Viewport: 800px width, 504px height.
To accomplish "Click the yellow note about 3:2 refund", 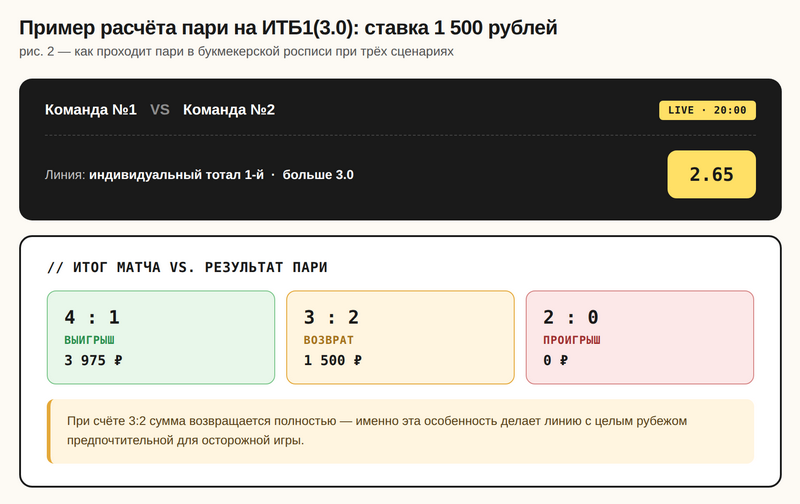I will point(400,431).
